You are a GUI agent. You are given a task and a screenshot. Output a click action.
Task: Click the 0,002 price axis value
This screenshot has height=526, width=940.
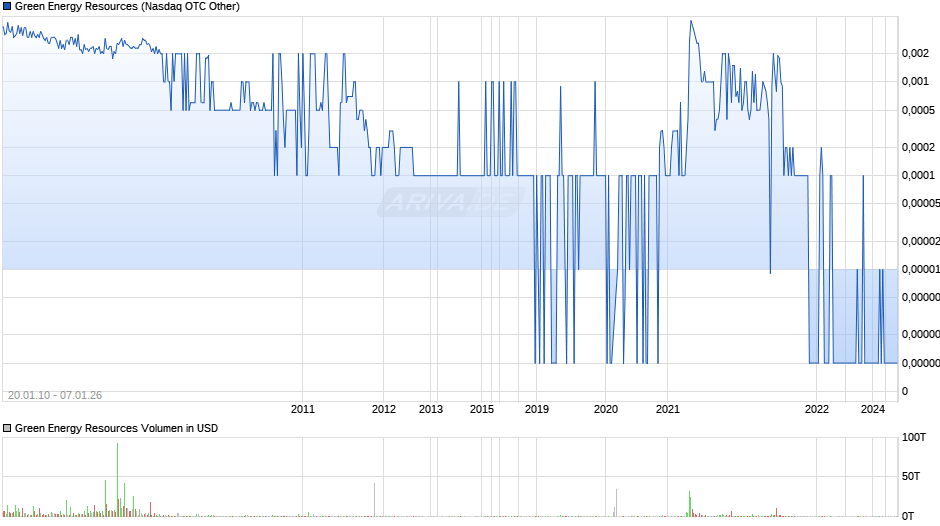(915, 53)
